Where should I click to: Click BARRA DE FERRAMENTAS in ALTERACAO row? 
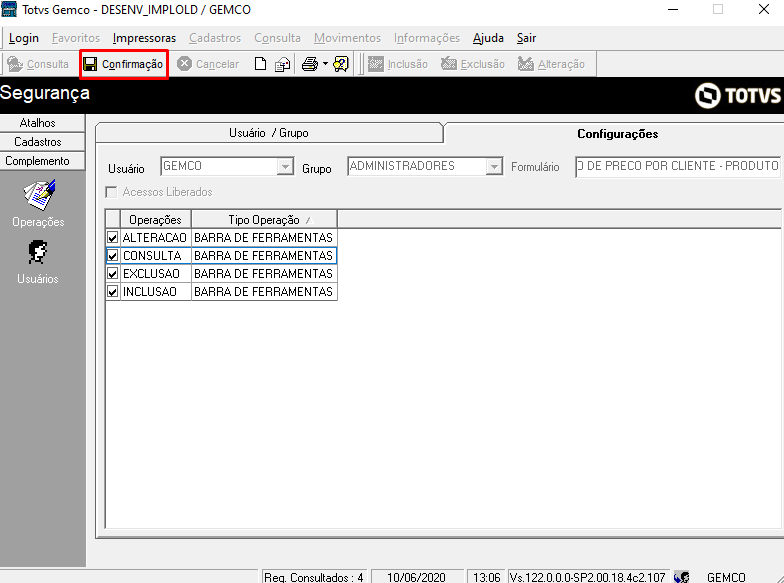click(x=264, y=238)
